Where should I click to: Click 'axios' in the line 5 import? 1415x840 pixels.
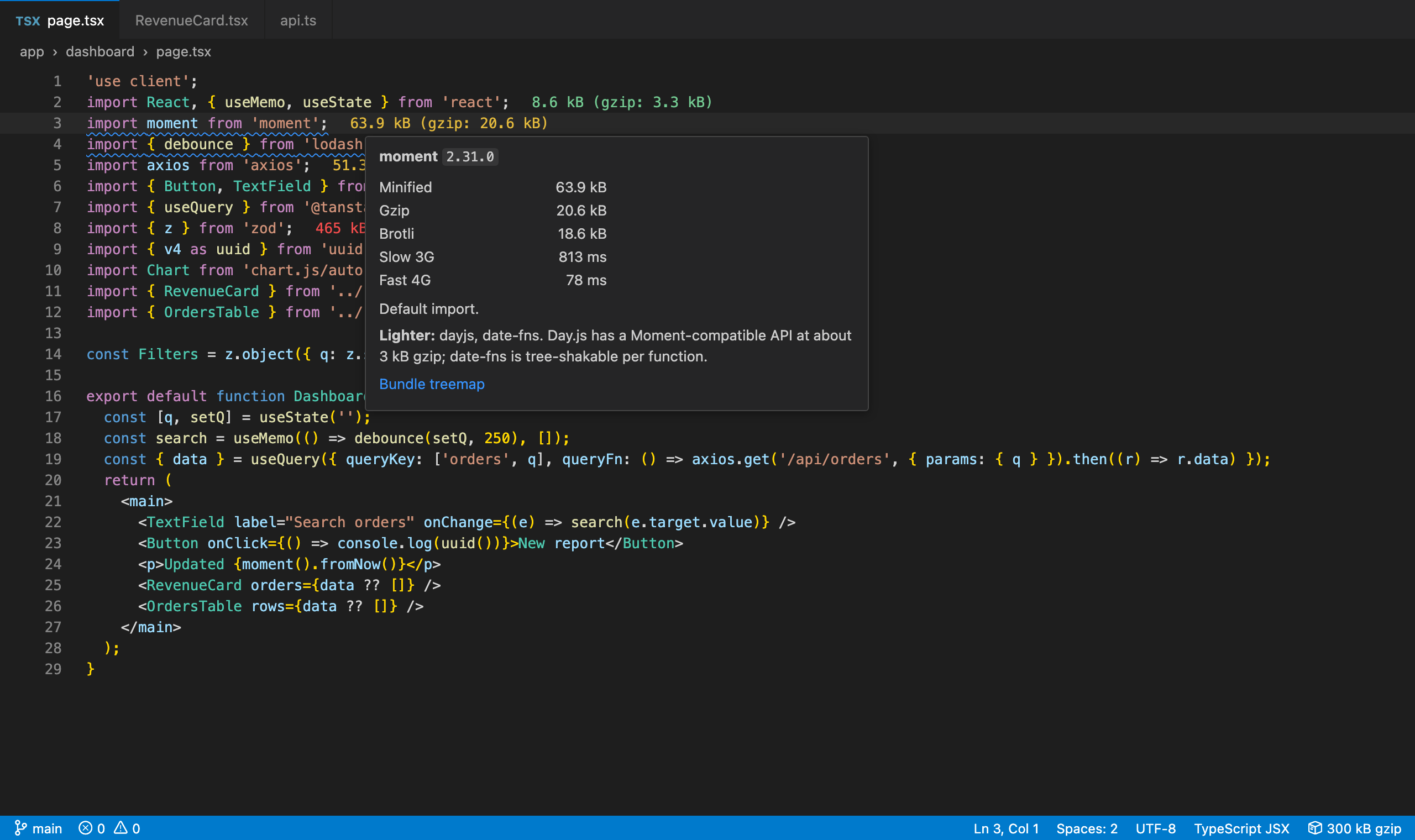[x=168, y=165]
